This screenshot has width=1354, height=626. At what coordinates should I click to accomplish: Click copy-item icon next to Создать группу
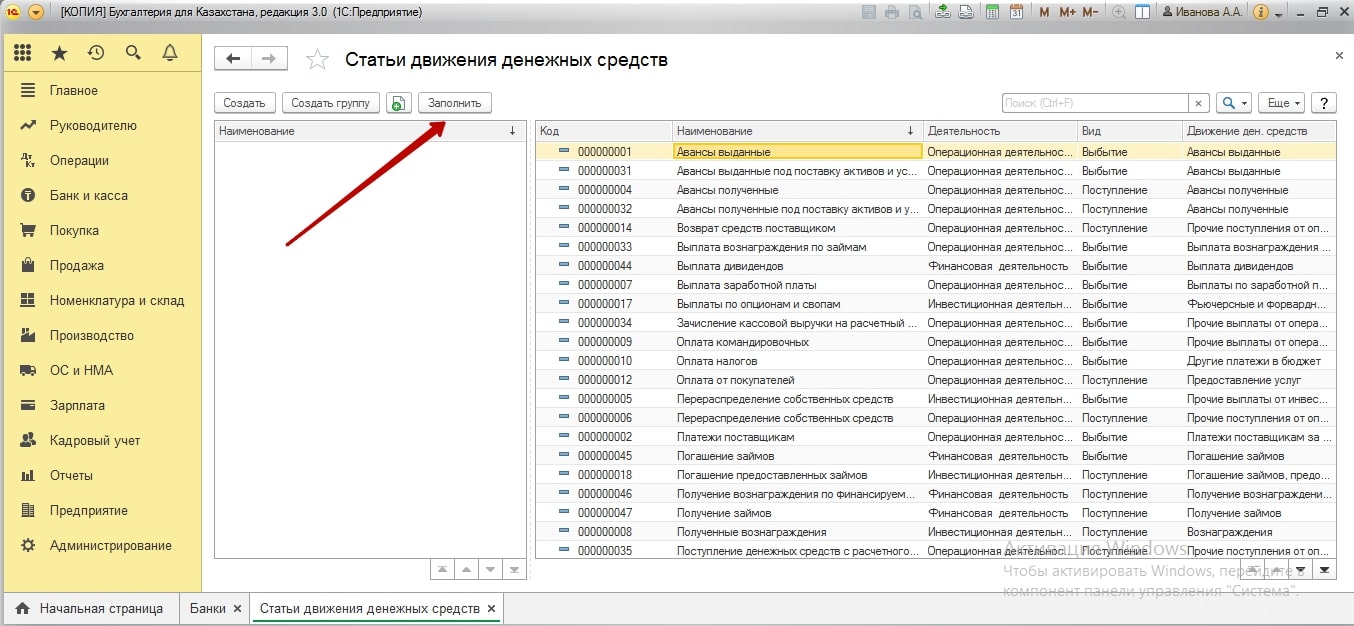(x=398, y=103)
